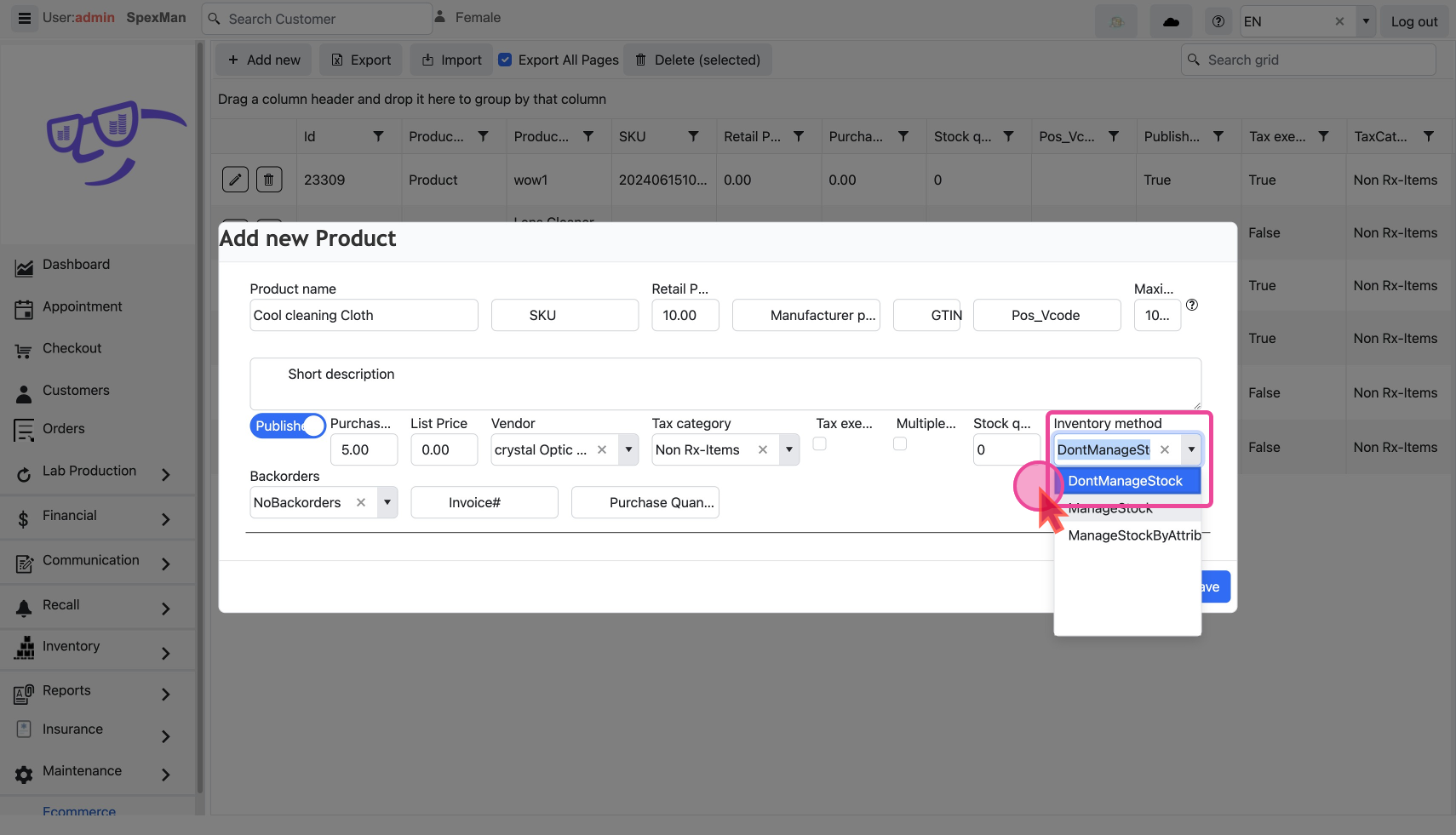Open the Vendor dropdown arrow
This screenshot has width=1456, height=835.
(x=628, y=449)
